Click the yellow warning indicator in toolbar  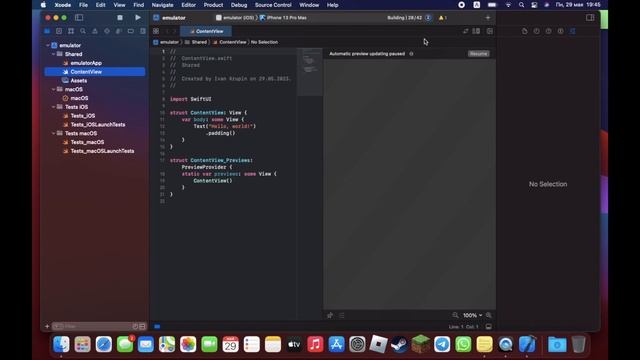(x=442, y=18)
